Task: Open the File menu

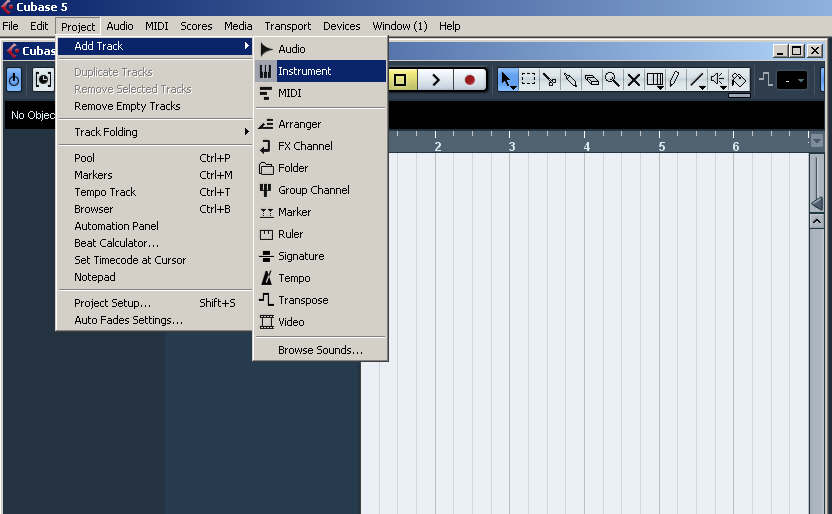Action: tap(10, 26)
